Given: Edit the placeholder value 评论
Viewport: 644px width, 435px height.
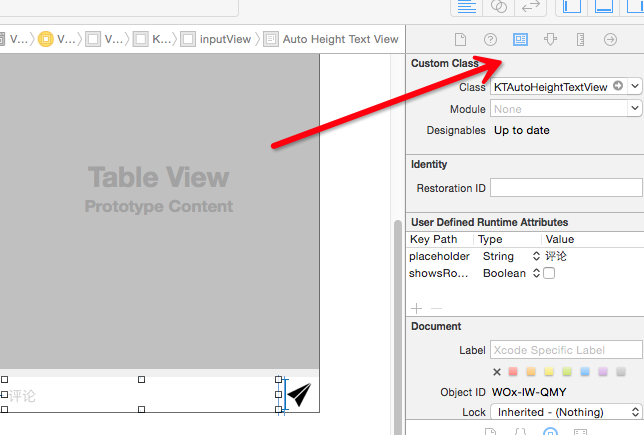Looking at the screenshot, I should click(556, 256).
